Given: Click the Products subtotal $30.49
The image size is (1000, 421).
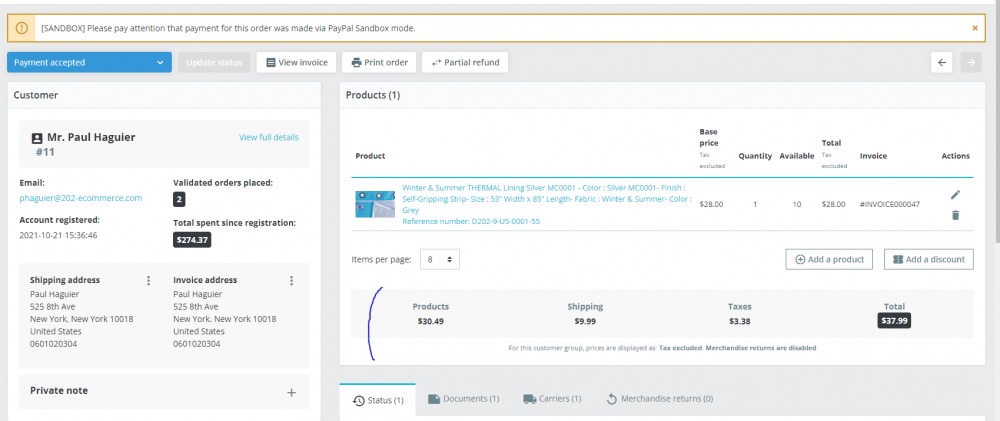Looking at the screenshot, I should (430, 321).
